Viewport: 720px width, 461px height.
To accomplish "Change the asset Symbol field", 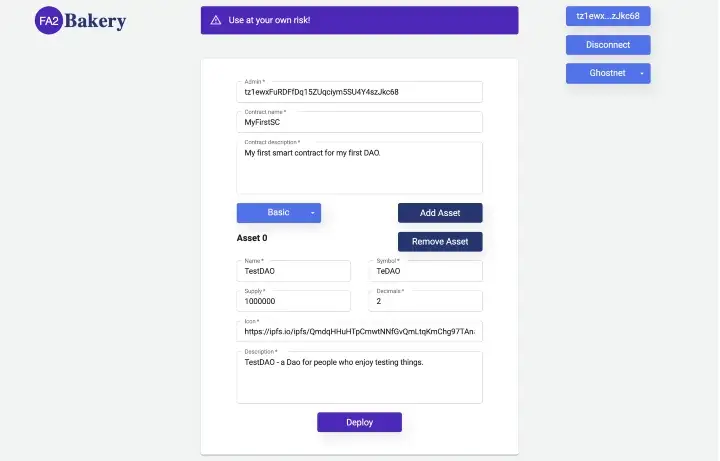I will coord(425,271).
